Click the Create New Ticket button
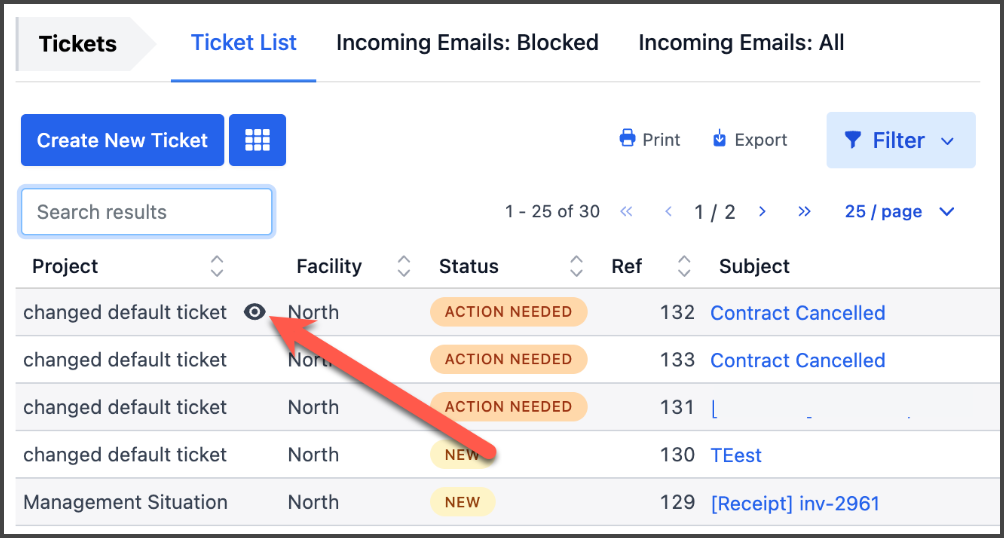The width and height of the screenshot is (1004, 538). point(122,140)
